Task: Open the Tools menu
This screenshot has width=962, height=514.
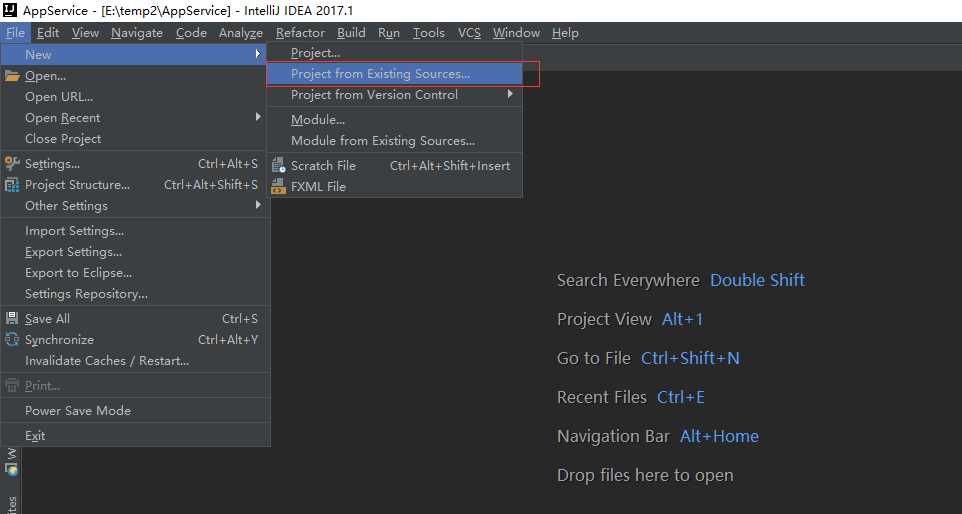Action: 429,33
